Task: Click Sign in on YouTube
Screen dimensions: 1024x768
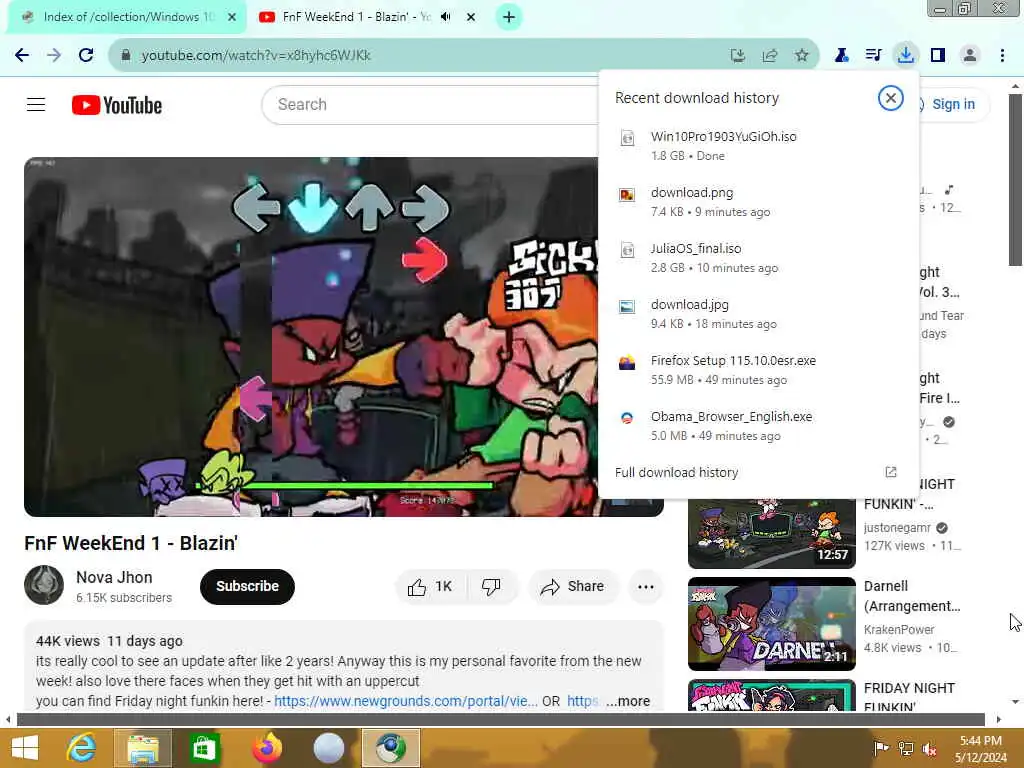Action: 953,104
